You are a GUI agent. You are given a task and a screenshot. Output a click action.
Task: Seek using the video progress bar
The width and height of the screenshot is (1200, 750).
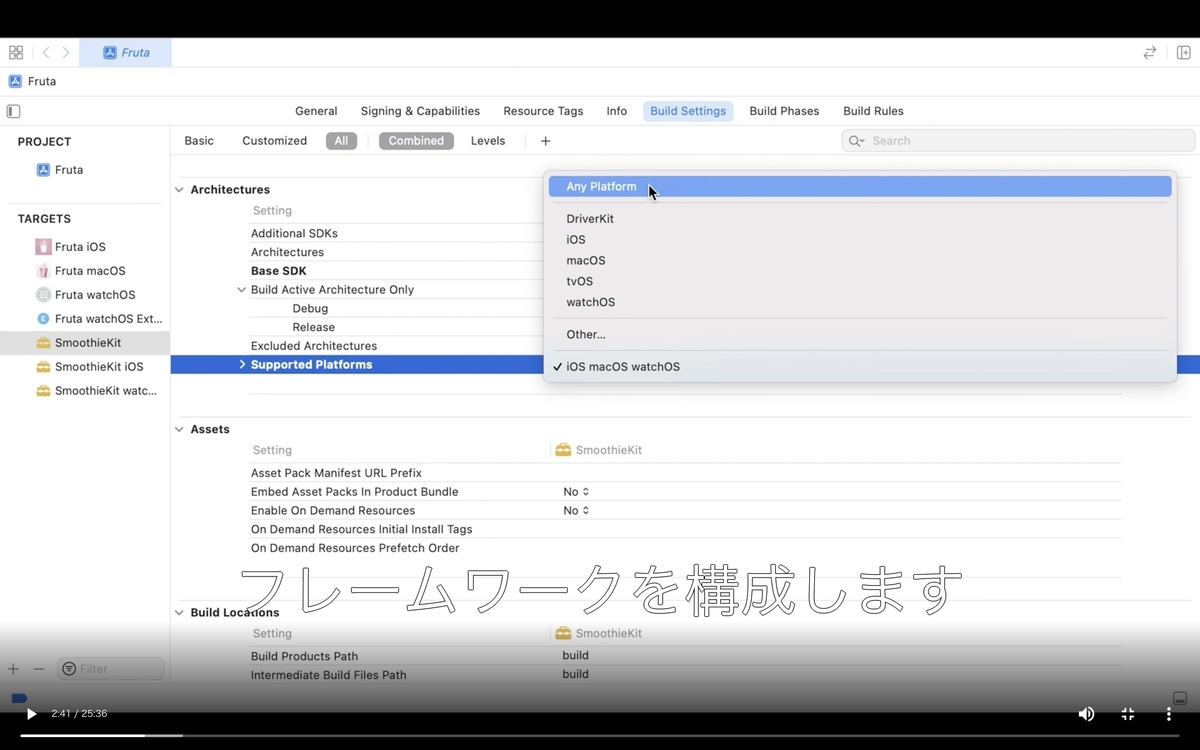[x=600, y=736]
